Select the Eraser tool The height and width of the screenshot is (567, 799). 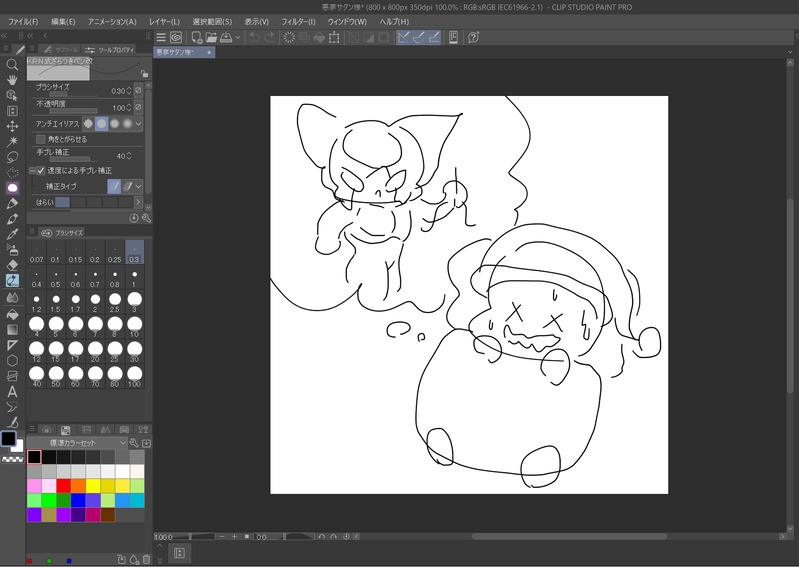[x=12, y=265]
